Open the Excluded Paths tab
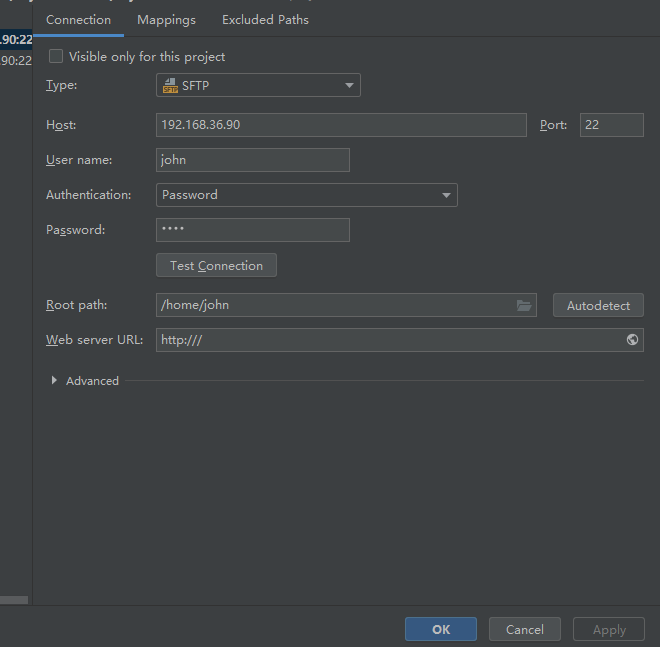Viewport: 660px width, 647px height. [265, 20]
